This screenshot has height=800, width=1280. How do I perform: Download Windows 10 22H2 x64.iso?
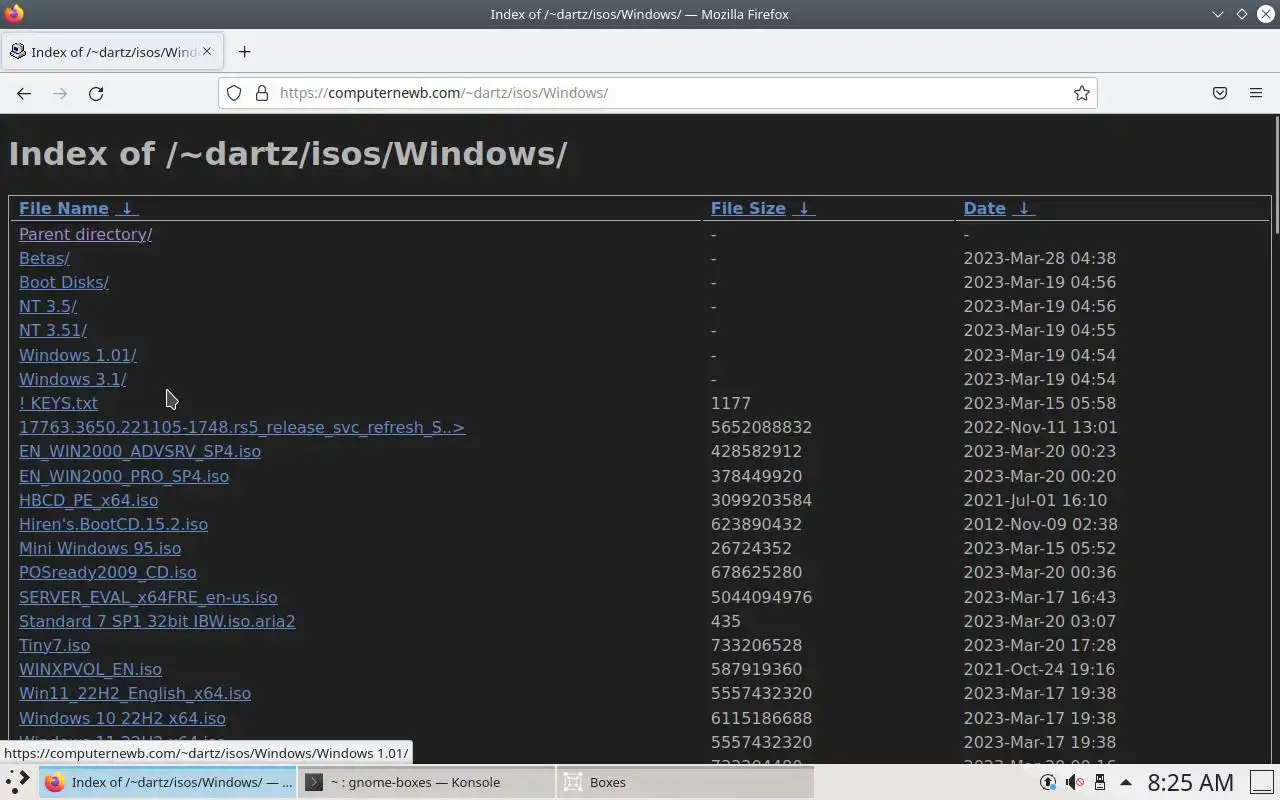122,718
